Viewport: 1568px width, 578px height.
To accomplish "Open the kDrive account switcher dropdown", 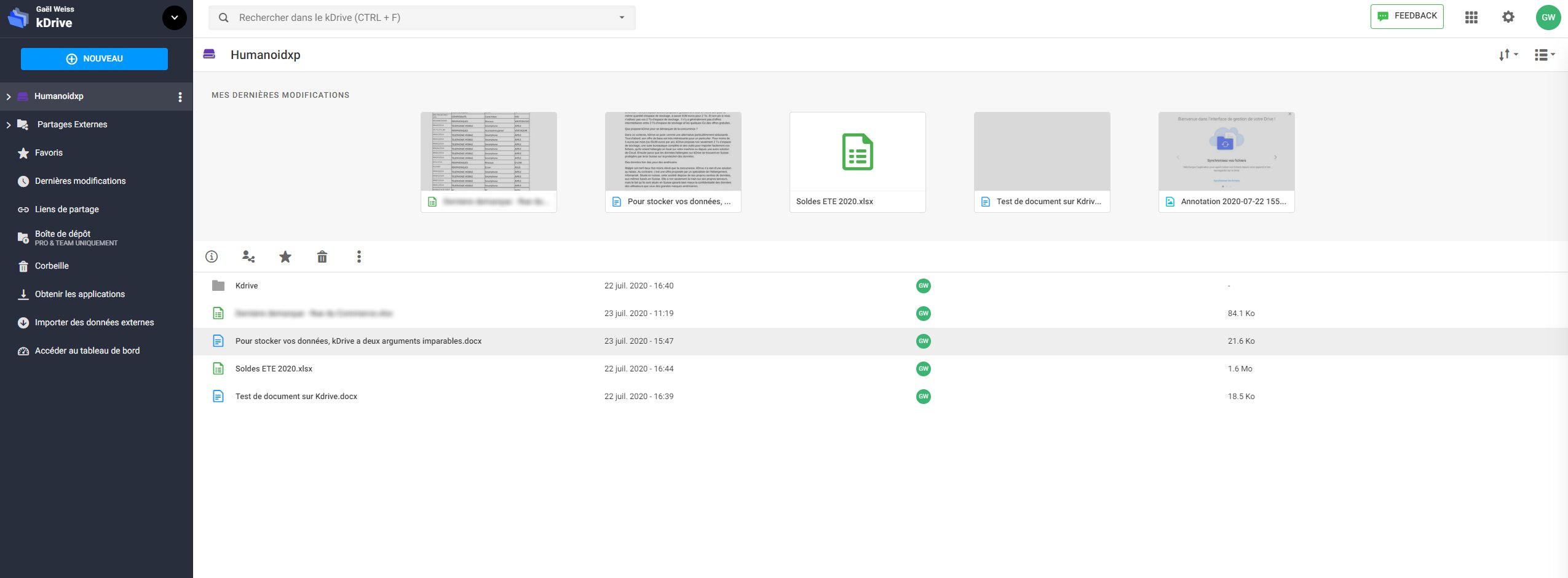I will 174,18.
